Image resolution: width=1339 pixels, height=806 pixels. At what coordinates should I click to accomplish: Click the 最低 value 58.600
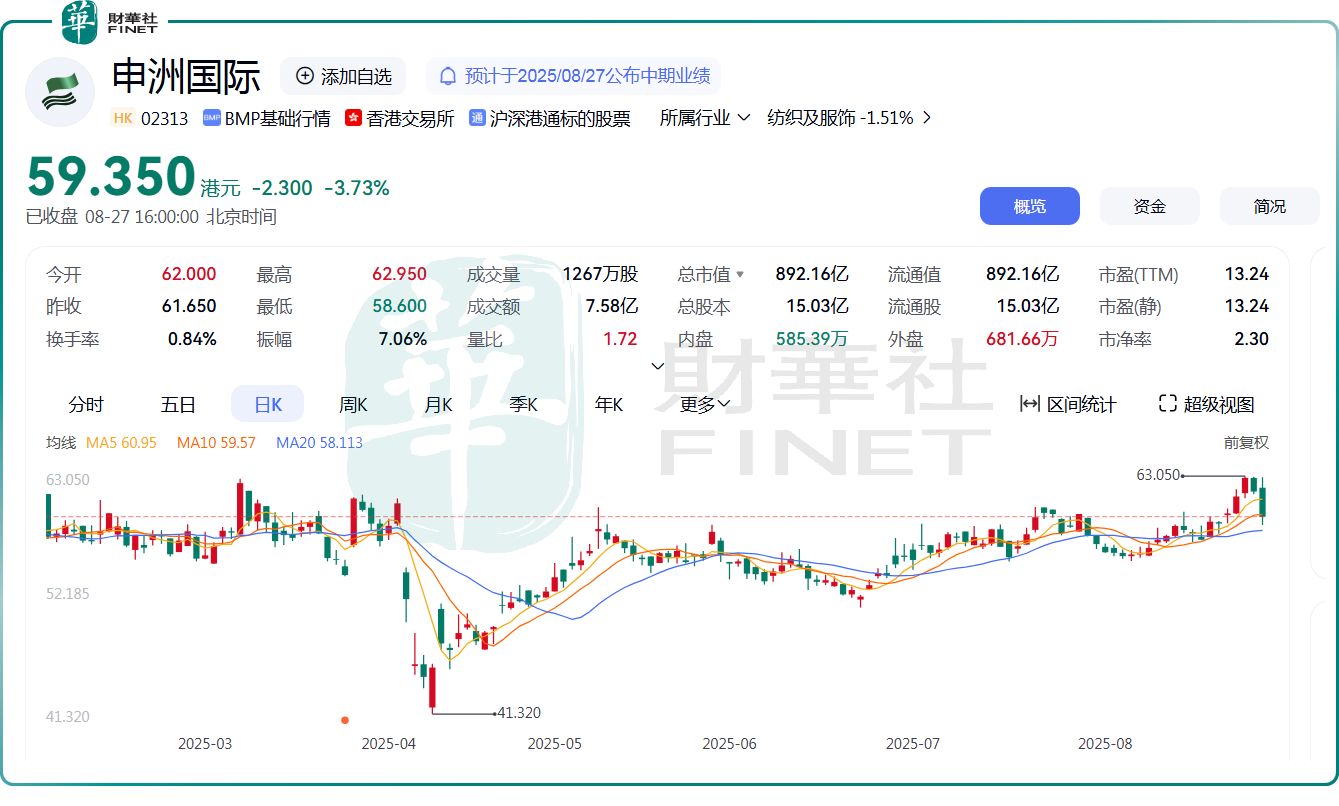[x=399, y=306]
